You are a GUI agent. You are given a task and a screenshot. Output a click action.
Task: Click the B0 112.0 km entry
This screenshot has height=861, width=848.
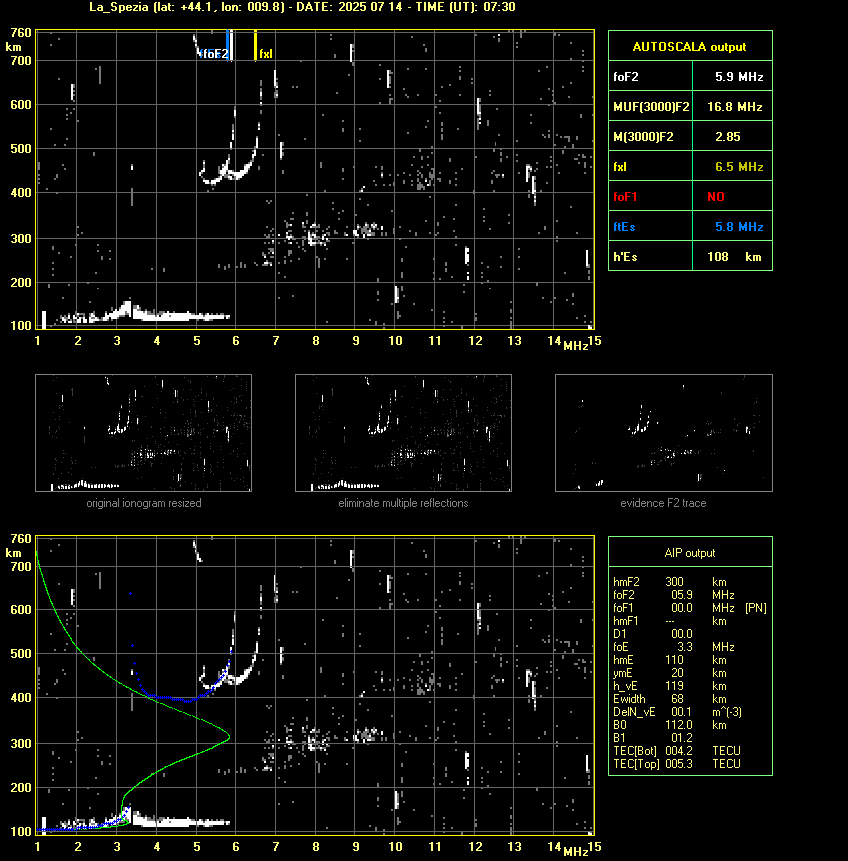point(670,725)
